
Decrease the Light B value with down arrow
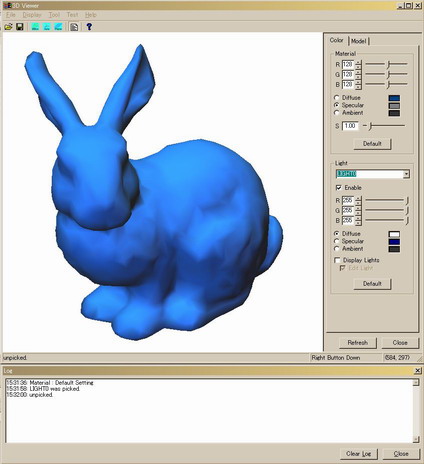[358, 223]
